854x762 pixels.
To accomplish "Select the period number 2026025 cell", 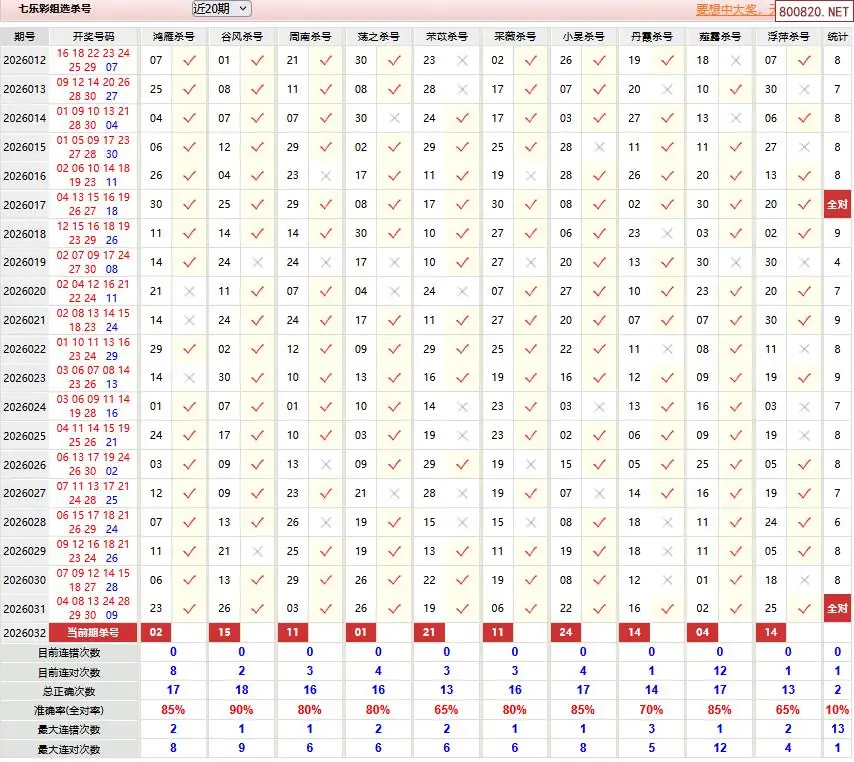I will coord(25,436).
